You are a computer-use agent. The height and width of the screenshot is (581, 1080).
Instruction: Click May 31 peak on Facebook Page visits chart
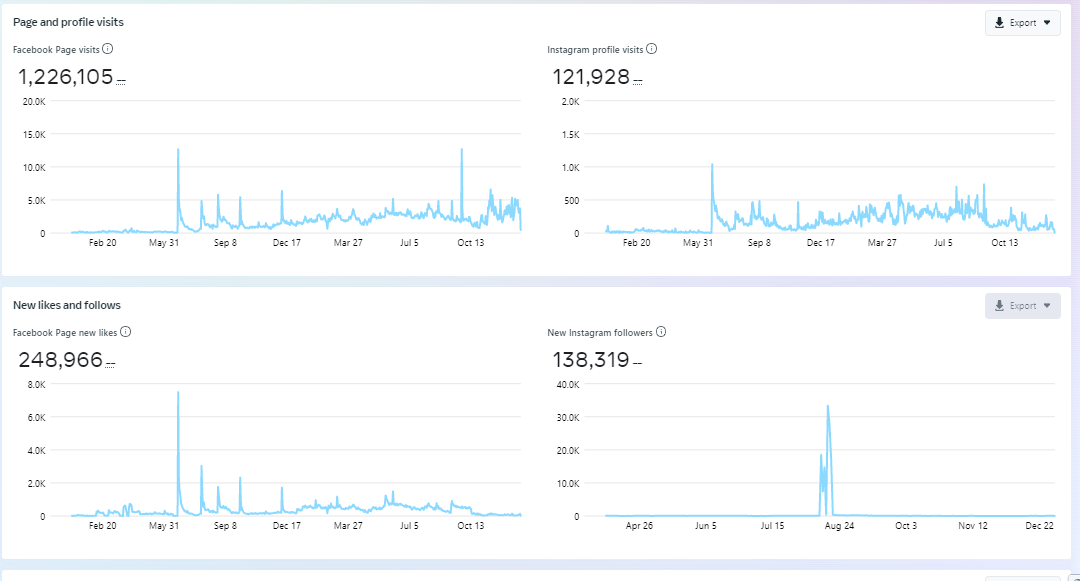pos(178,150)
